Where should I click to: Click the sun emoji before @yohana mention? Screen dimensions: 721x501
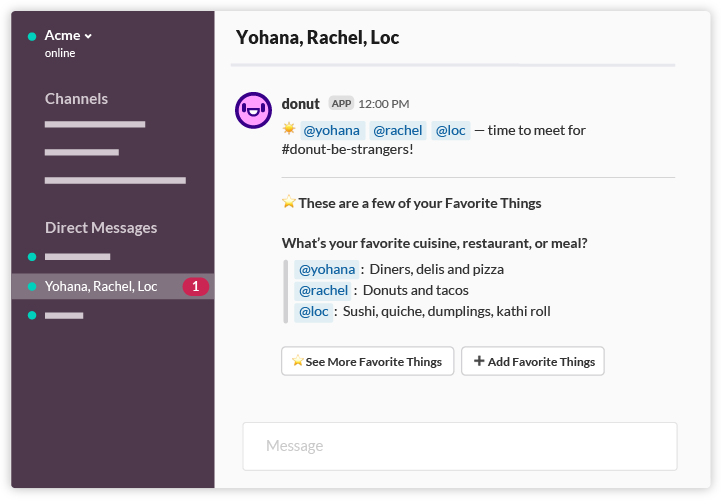pos(289,129)
